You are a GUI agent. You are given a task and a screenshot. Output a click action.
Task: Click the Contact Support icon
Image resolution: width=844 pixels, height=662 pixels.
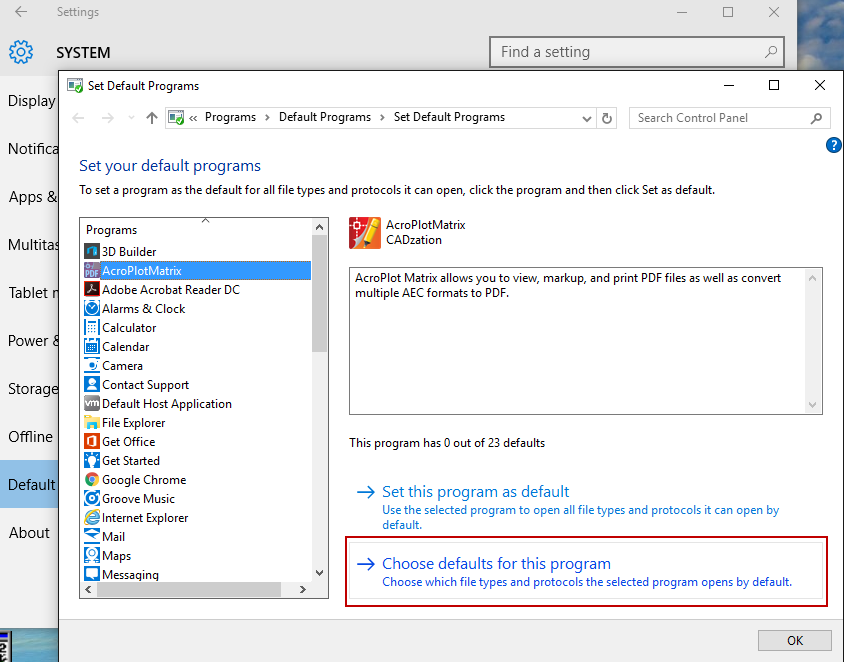coord(92,384)
